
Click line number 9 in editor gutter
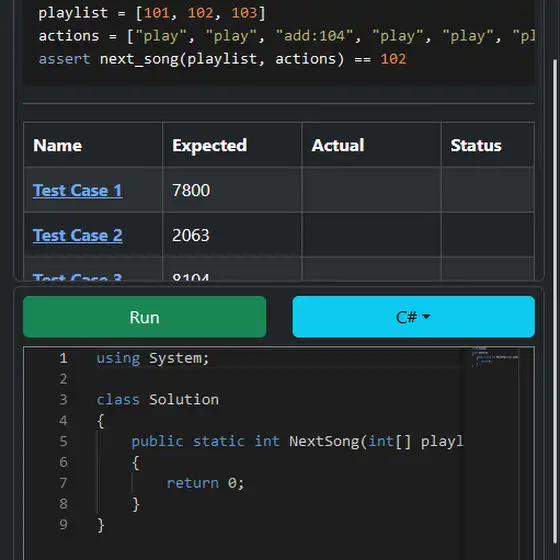pos(63,524)
